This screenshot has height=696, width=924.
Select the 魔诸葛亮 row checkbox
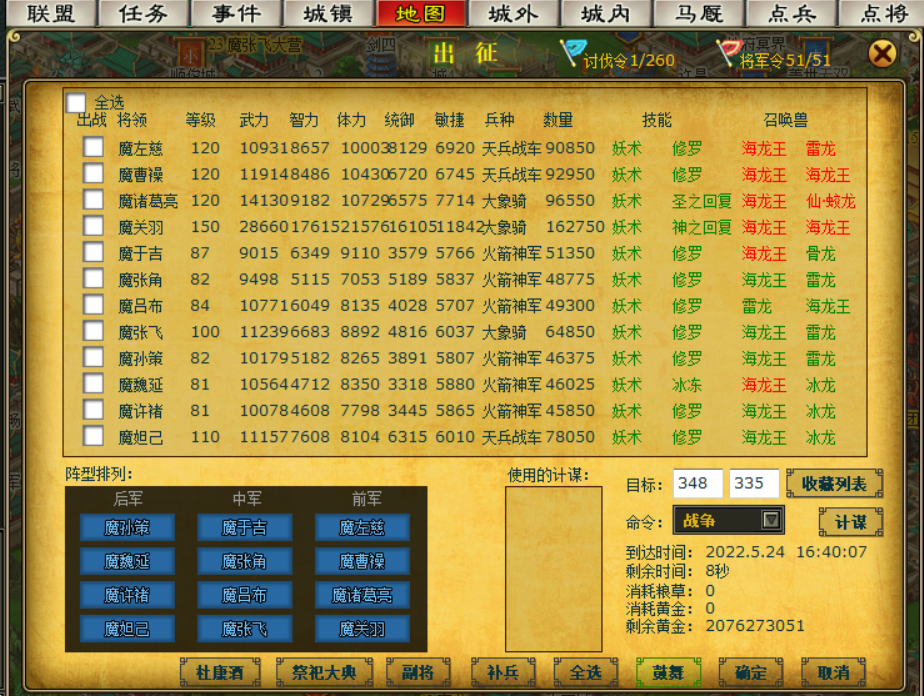point(93,199)
